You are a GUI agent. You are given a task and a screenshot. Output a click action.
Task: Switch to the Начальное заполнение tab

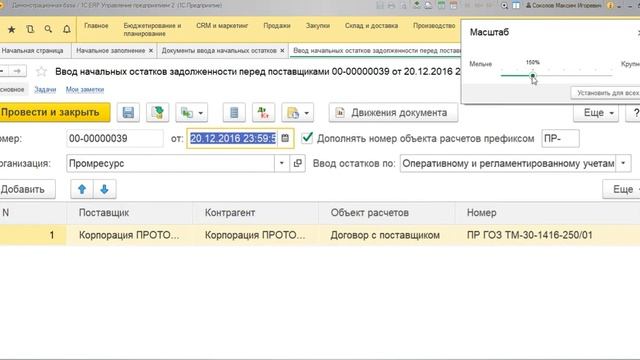click(x=111, y=51)
